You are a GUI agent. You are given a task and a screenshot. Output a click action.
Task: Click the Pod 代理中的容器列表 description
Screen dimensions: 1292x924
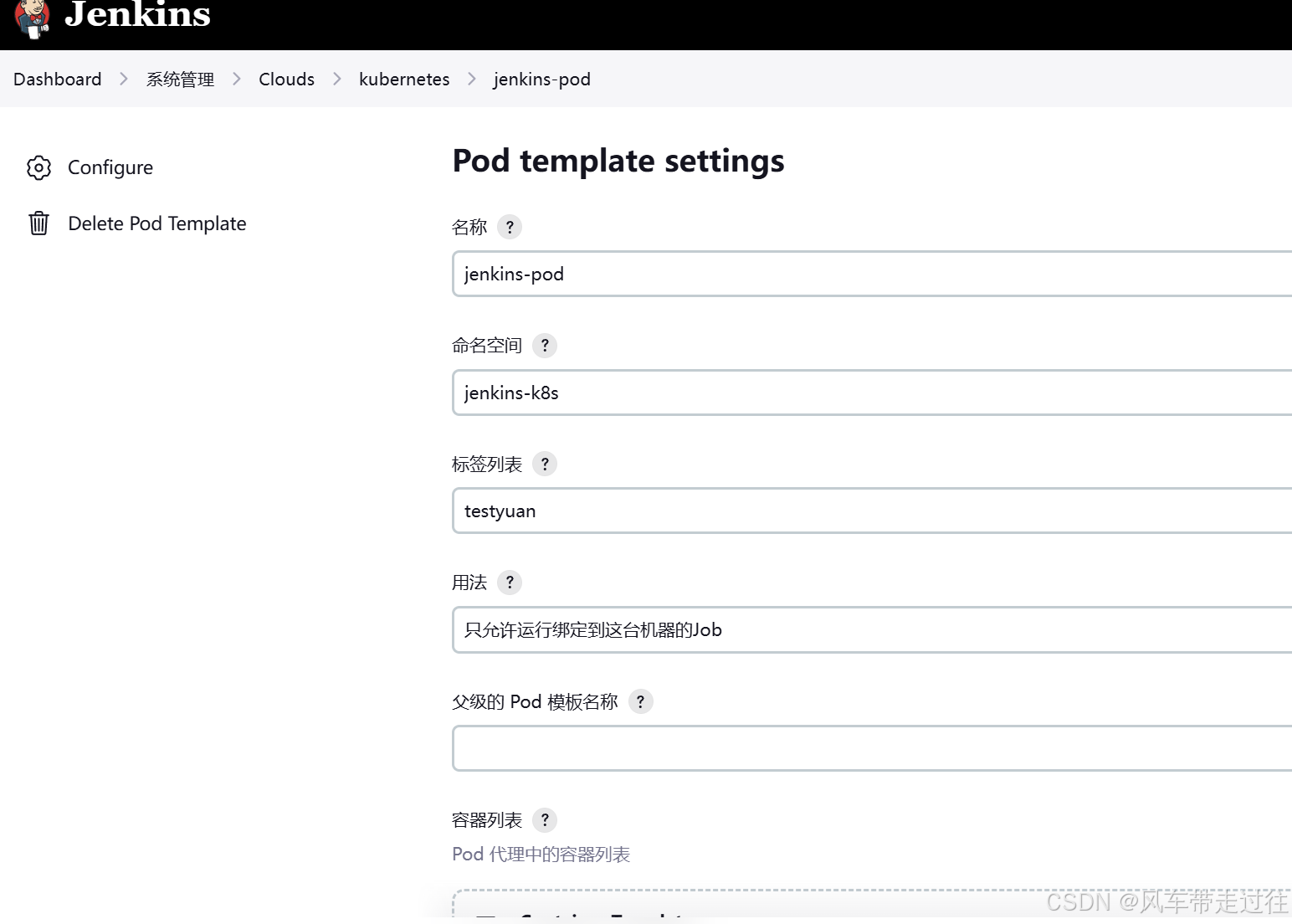[x=541, y=855]
